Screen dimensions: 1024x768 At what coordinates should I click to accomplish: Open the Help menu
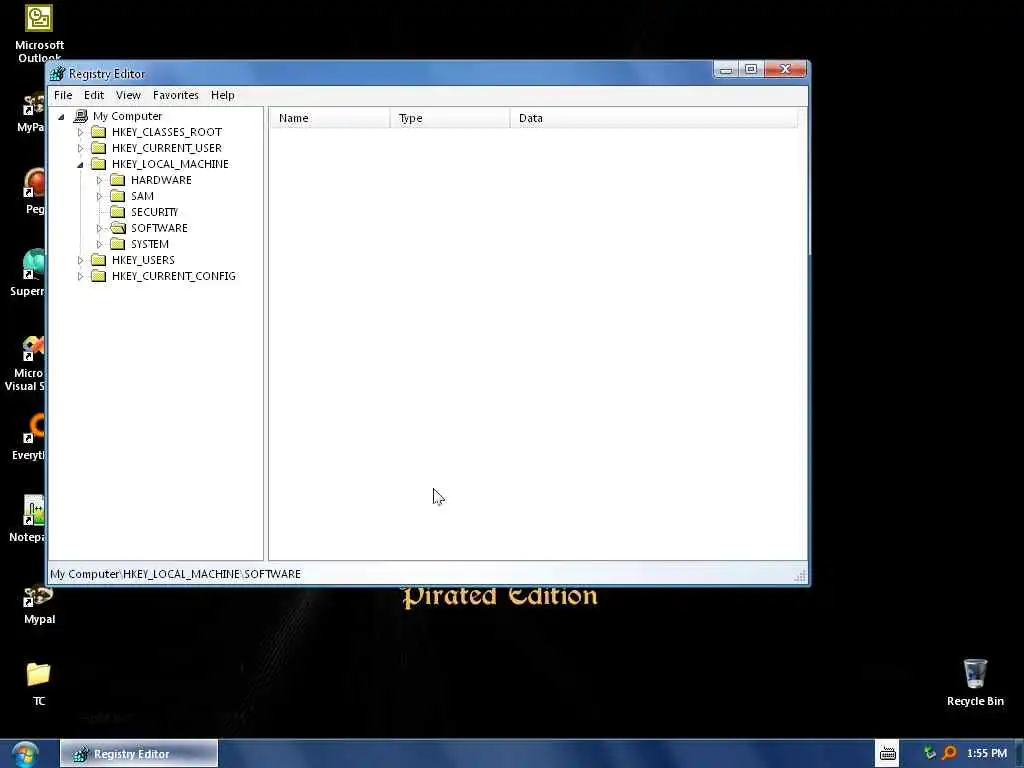click(x=222, y=95)
